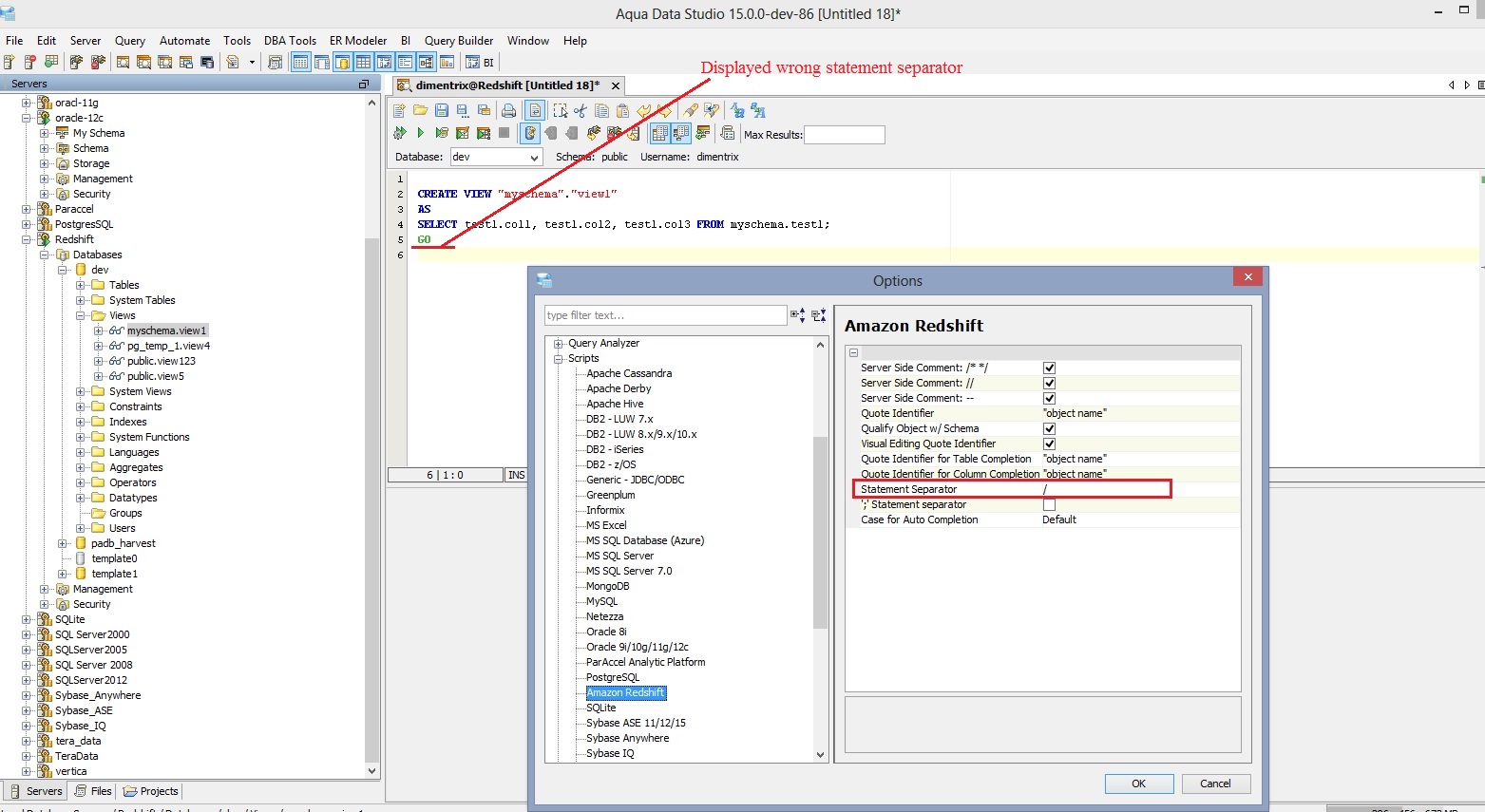Toggle Server Side Comment // checkbox

1049,383
